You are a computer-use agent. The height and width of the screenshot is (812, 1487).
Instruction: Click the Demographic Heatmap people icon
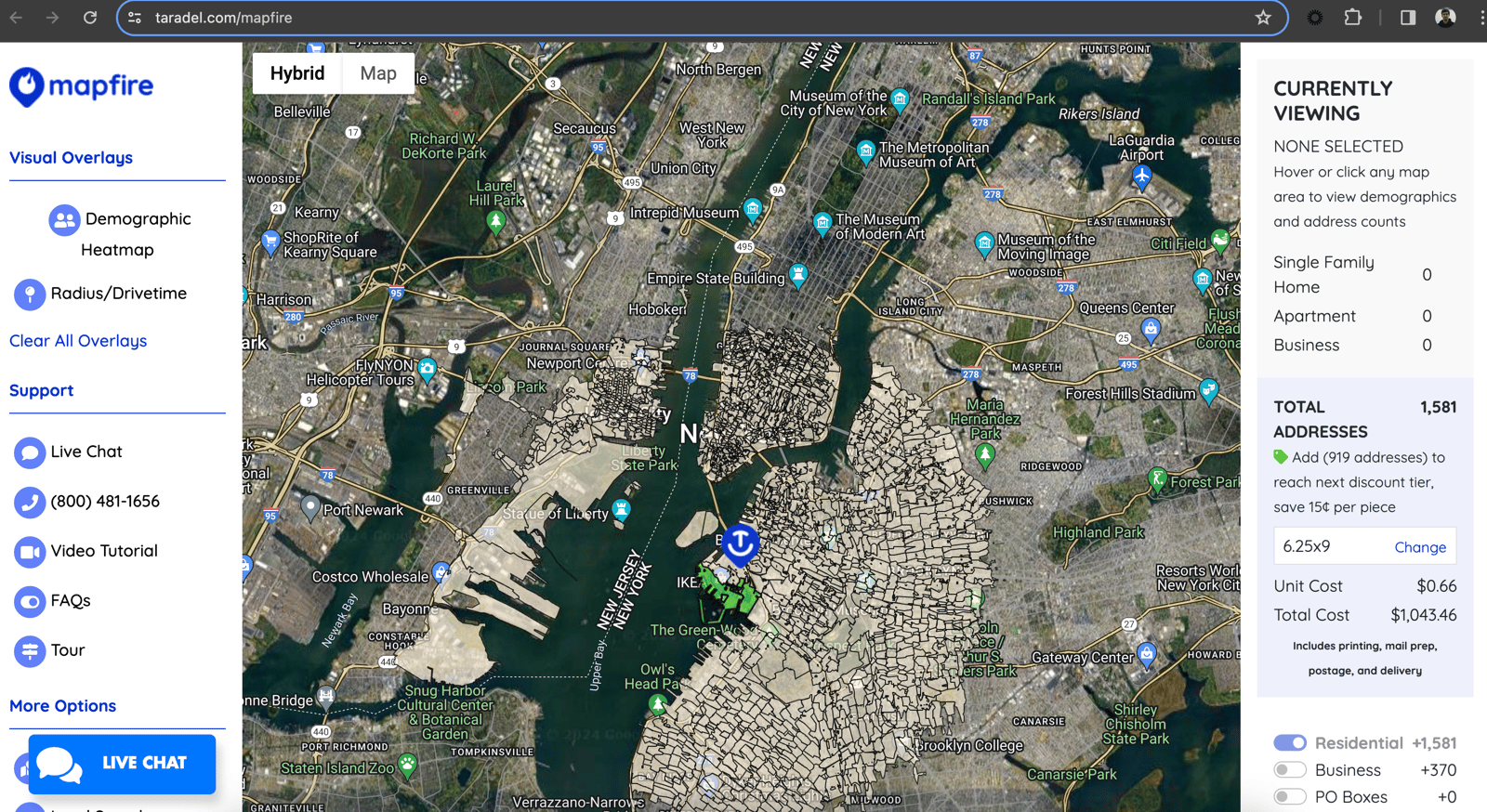click(64, 220)
